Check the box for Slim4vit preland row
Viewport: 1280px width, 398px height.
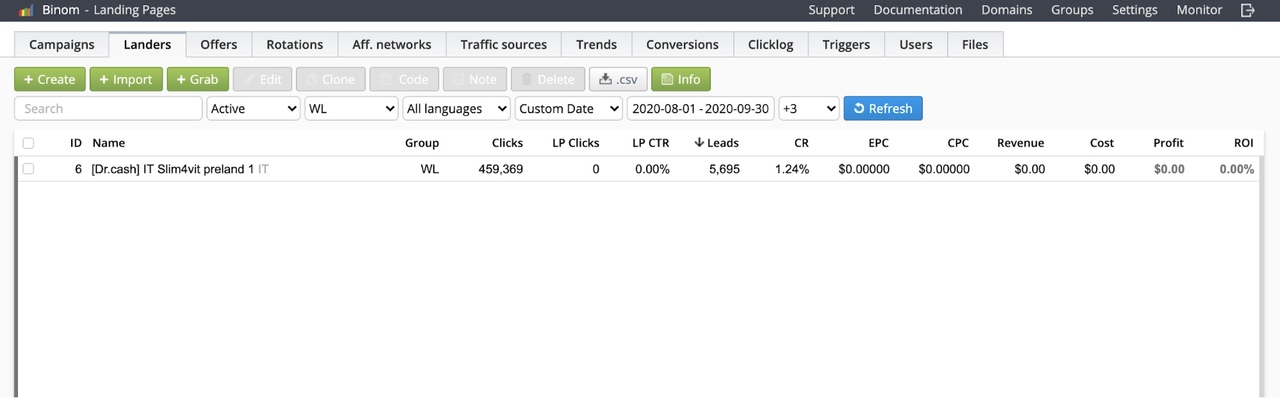click(28, 169)
